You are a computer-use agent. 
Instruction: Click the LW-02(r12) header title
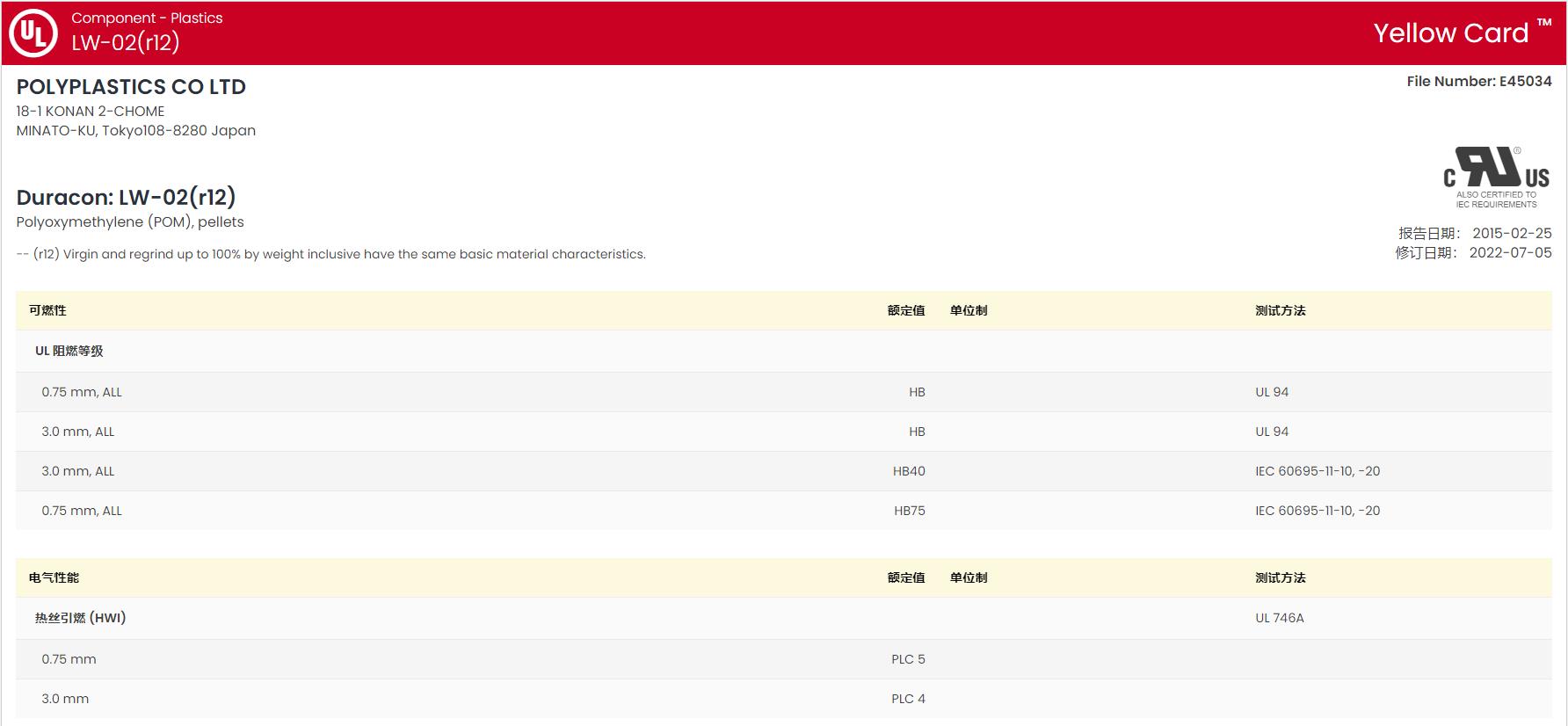point(126,42)
